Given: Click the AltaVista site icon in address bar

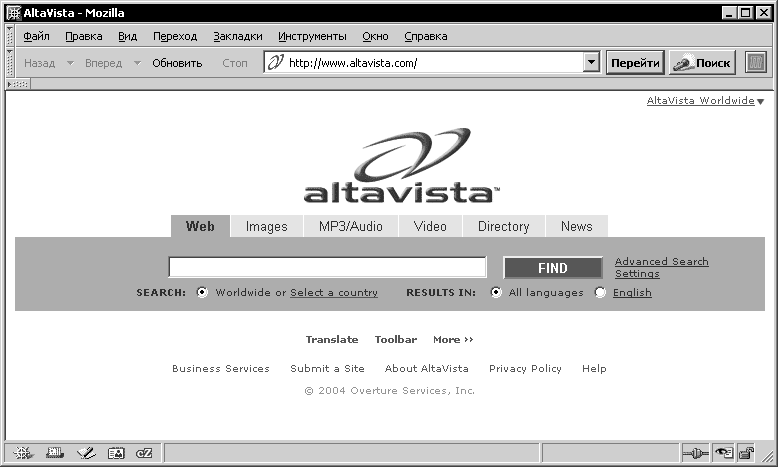Looking at the screenshot, I should [x=275, y=63].
